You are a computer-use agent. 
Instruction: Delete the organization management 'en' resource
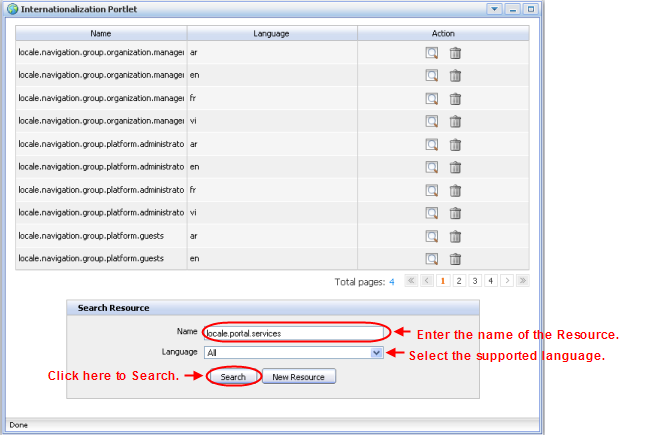[x=455, y=76]
